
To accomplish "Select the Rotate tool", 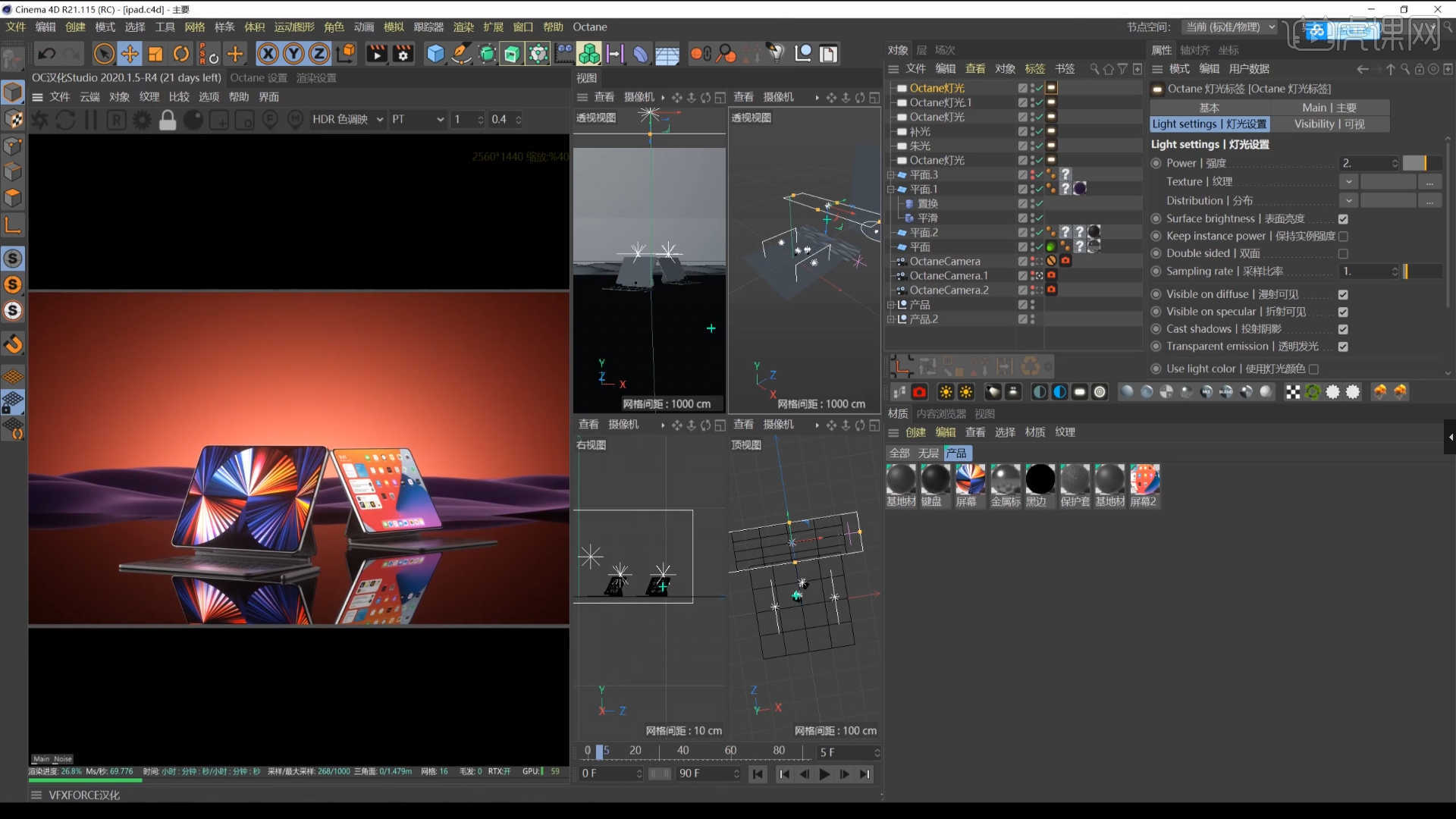I will (x=181, y=54).
